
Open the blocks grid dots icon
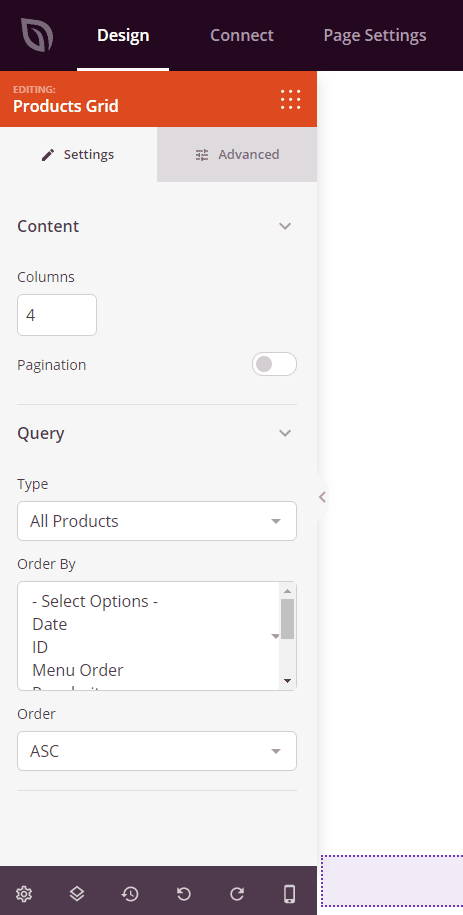click(x=290, y=100)
